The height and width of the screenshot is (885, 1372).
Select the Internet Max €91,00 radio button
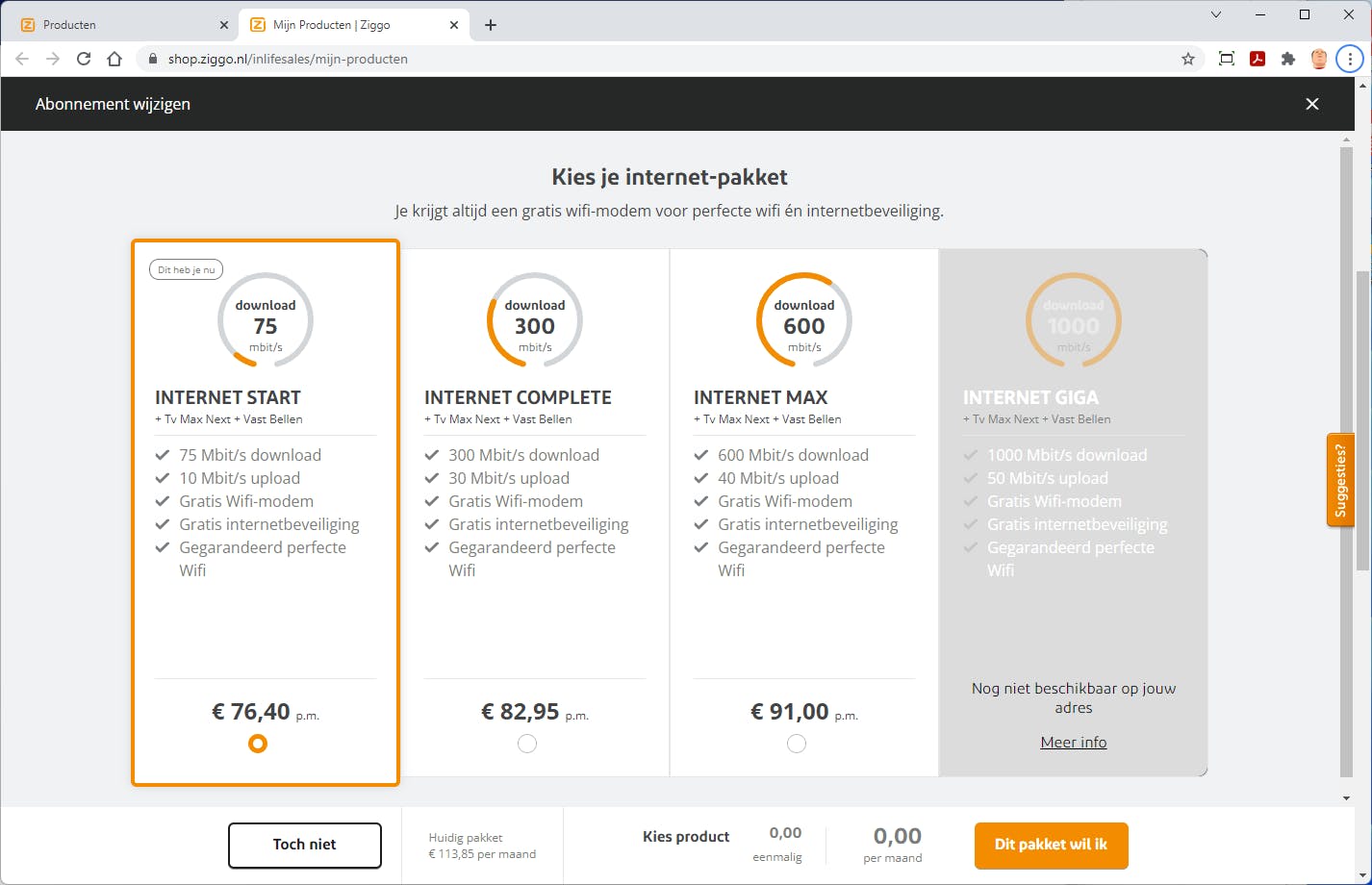797,744
